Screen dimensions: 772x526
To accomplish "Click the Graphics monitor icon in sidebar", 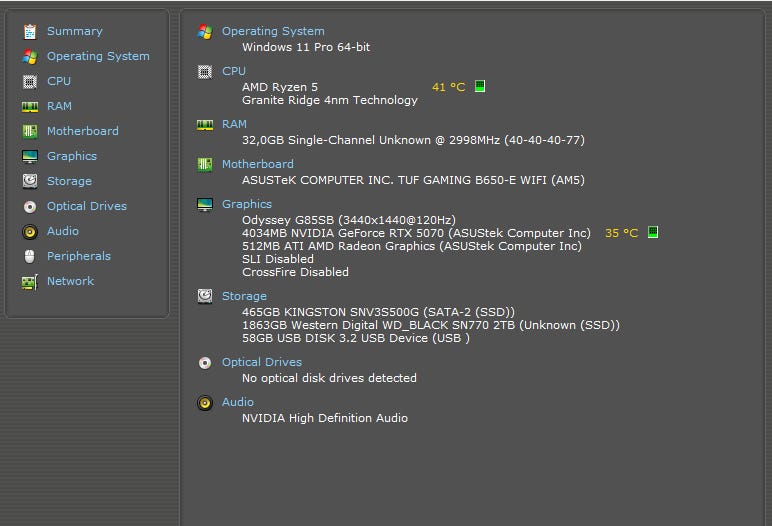I will click(x=30, y=157).
